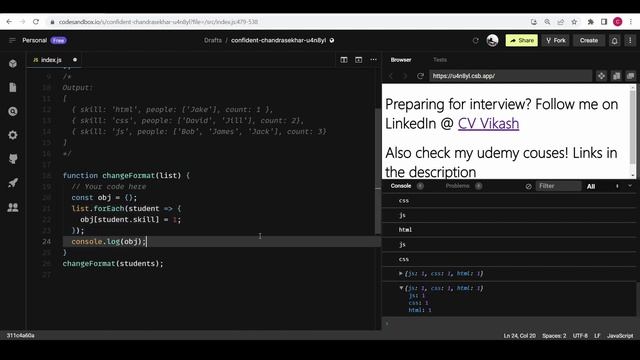This screenshot has height=360, width=640.
Task: Open the hamburger menu next to Personal
Action: 12,40
